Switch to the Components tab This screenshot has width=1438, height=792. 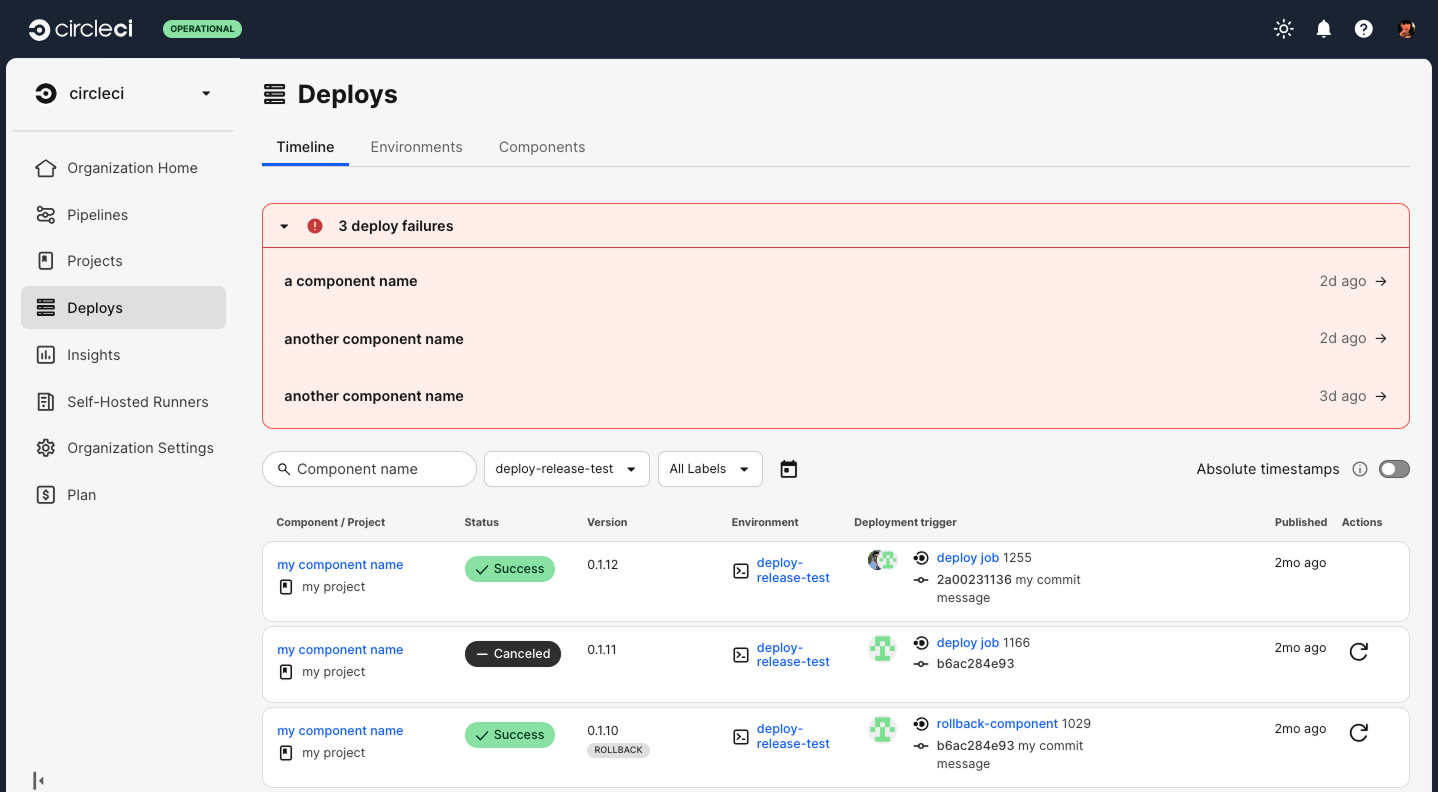tap(542, 147)
